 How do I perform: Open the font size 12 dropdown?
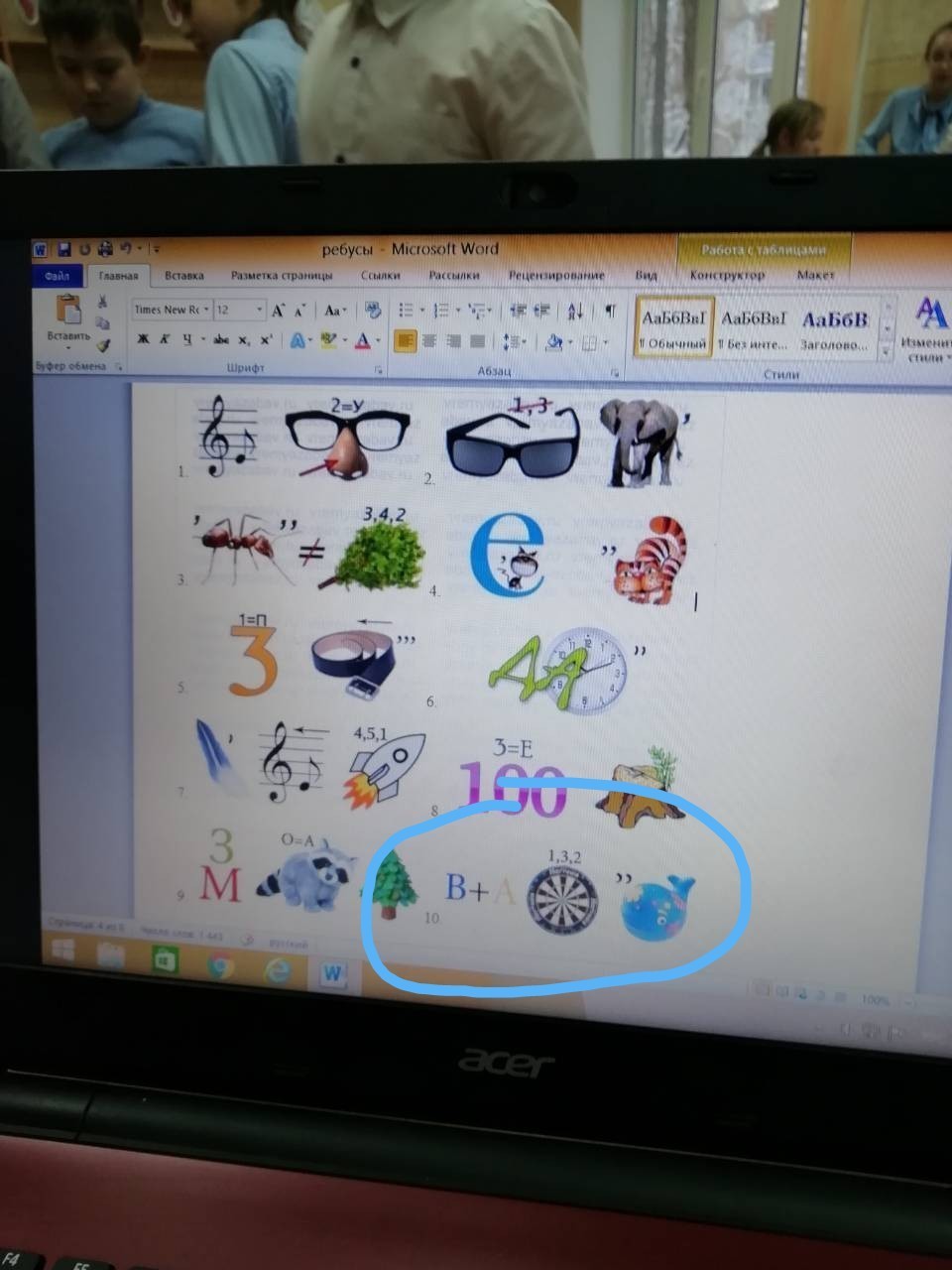260,310
